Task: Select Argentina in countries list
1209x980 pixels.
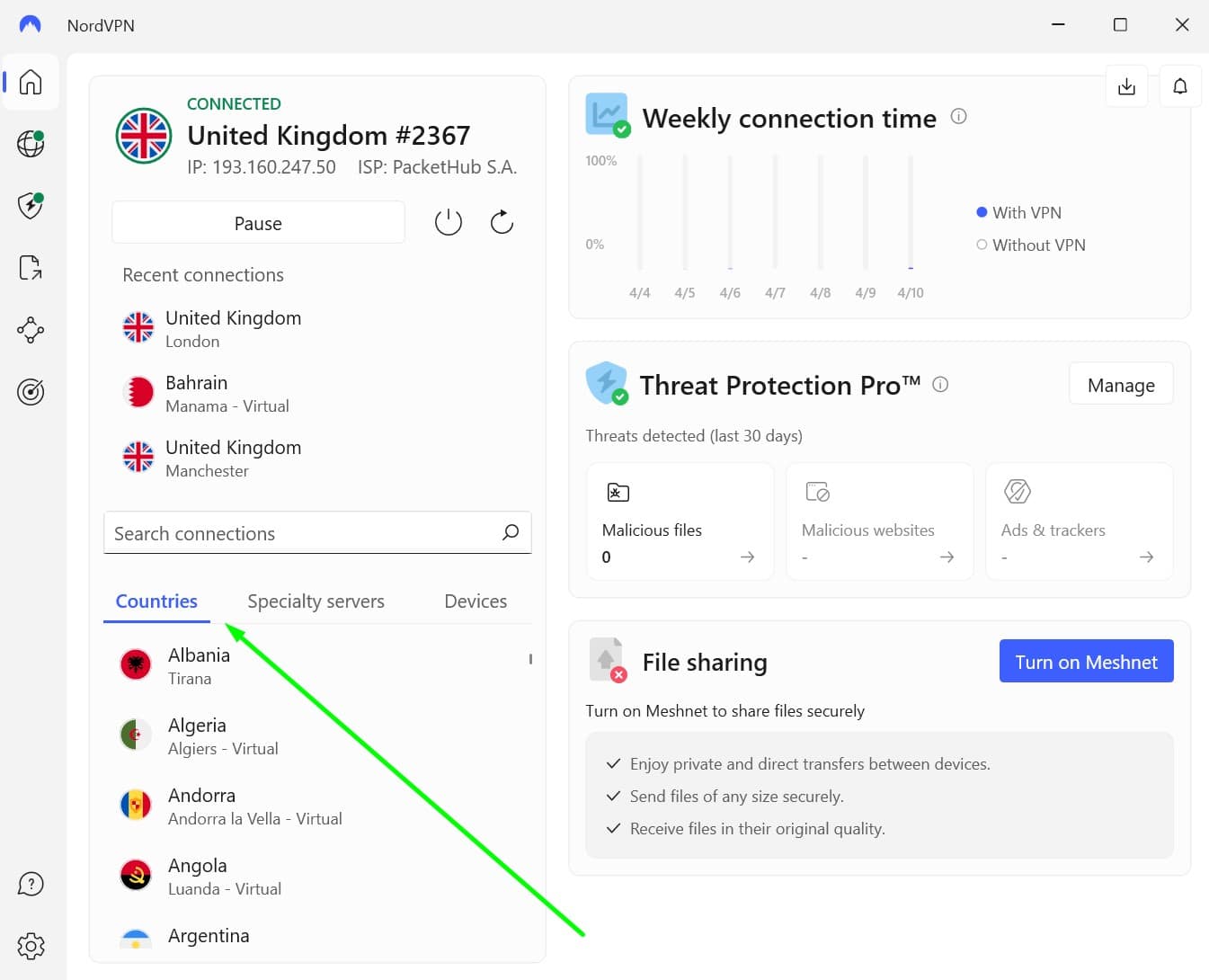Action: pyautogui.click(x=317, y=937)
